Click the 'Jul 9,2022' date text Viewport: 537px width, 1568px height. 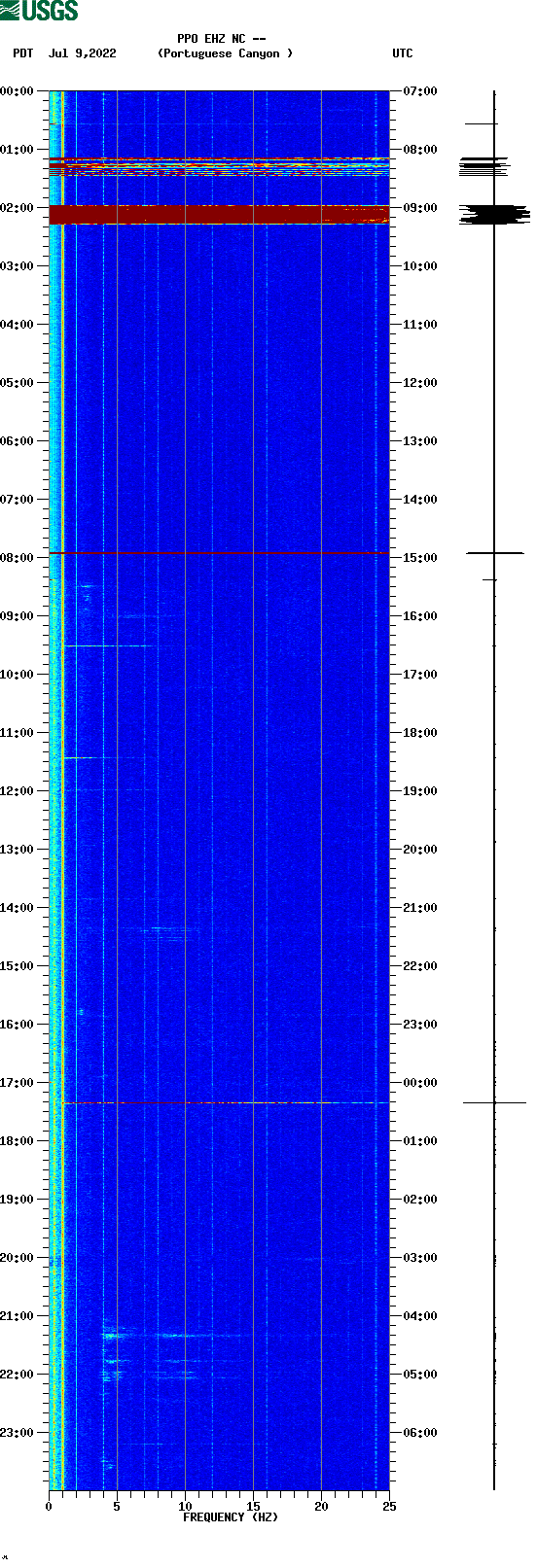click(x=82, y=53)
